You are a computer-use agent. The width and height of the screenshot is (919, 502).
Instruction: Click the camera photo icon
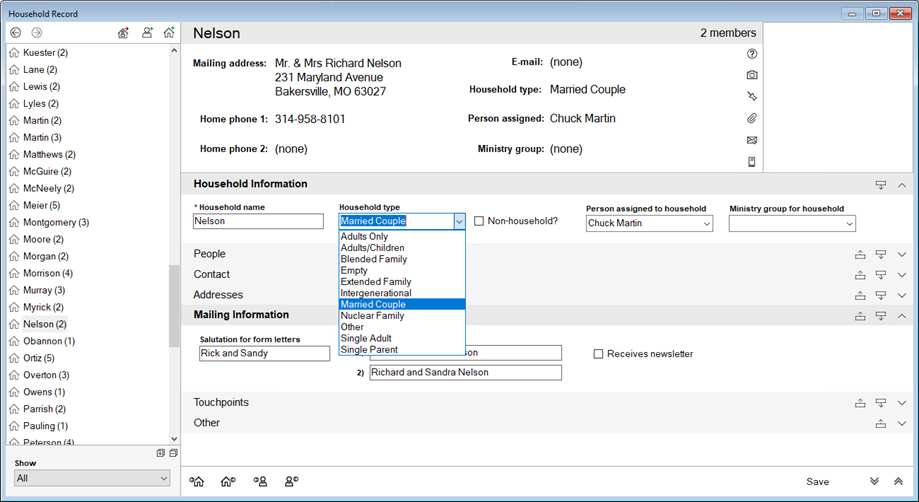[x=752, y=75]
